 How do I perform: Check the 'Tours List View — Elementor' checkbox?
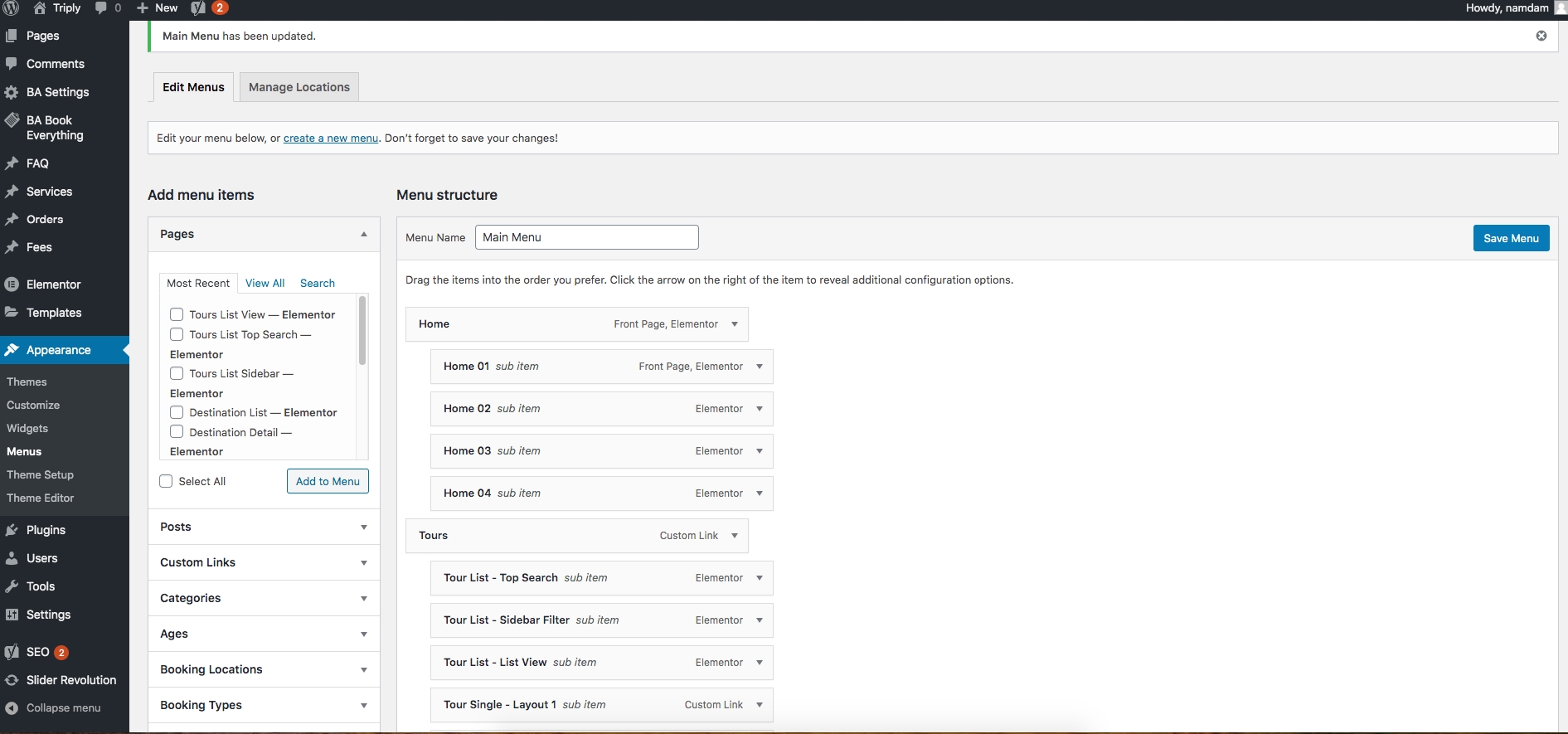click(177, 314)
